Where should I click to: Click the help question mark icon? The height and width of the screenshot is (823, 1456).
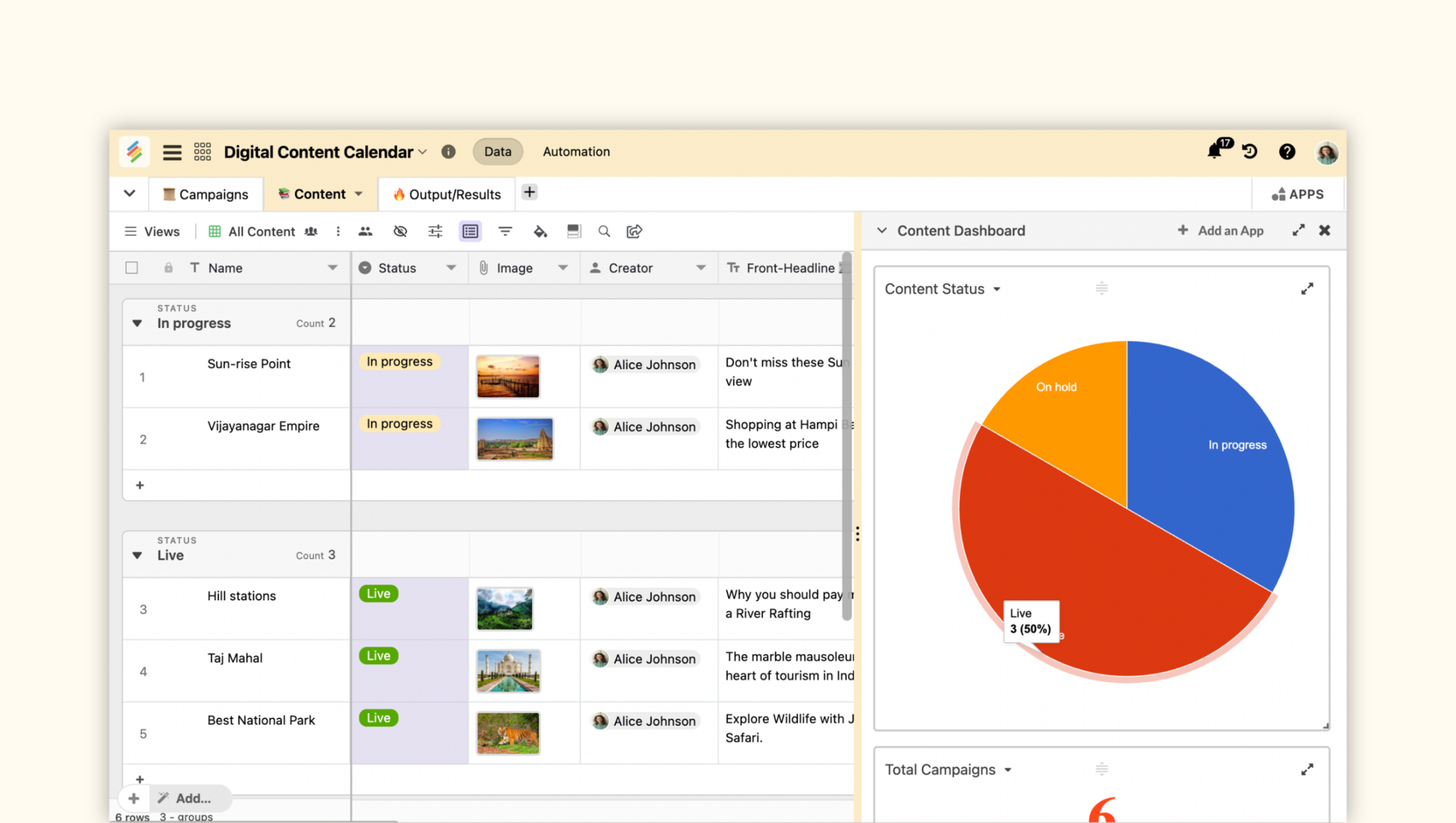1287,151
